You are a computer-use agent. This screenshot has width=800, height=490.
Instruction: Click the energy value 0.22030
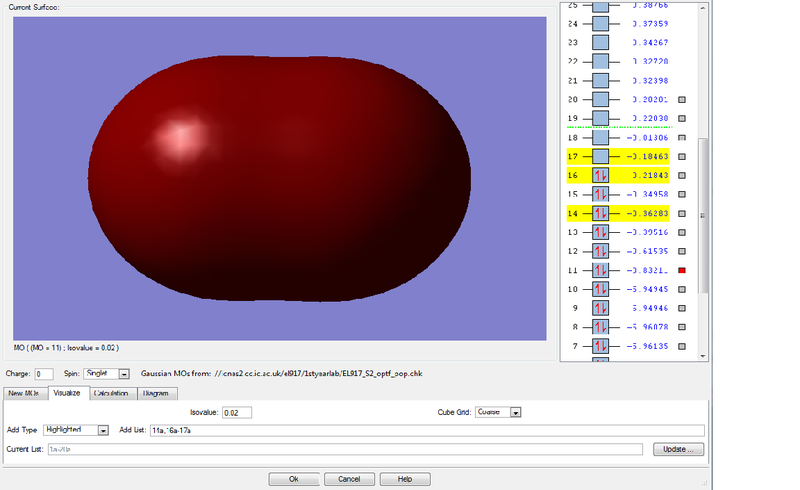(651, 118)
